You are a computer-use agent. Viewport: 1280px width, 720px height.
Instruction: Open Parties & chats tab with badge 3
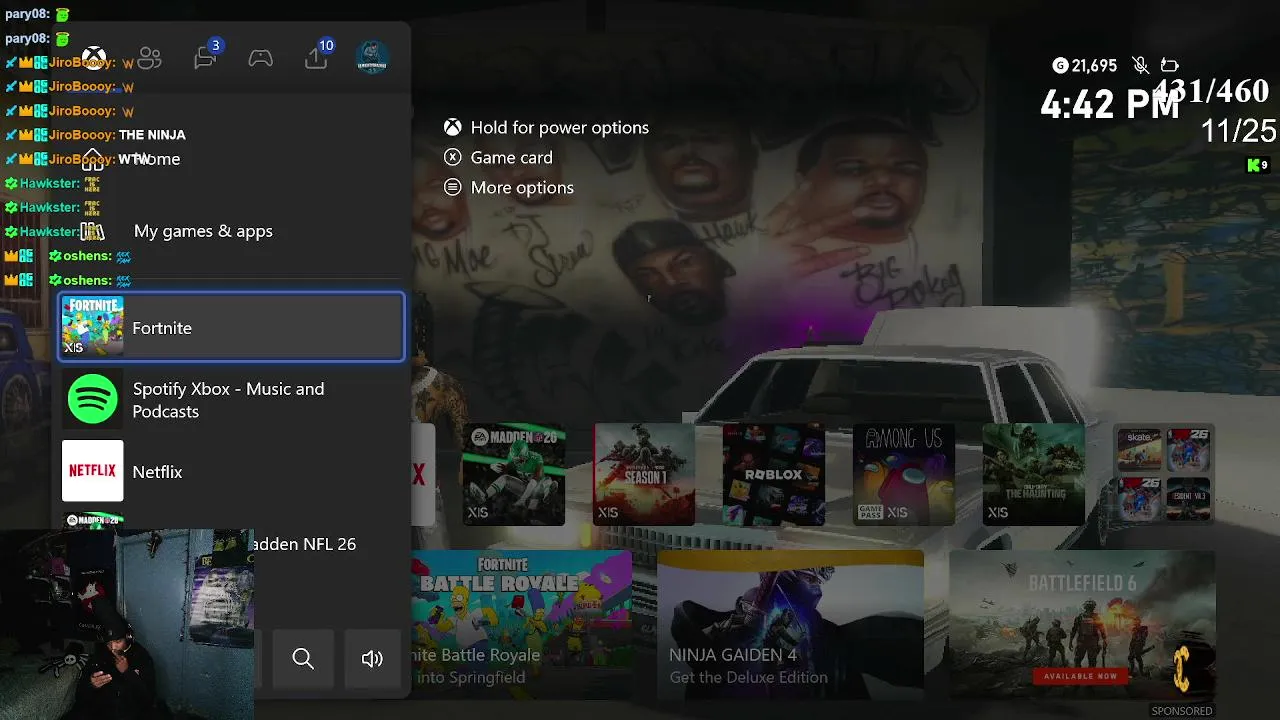tap(207, 56)
